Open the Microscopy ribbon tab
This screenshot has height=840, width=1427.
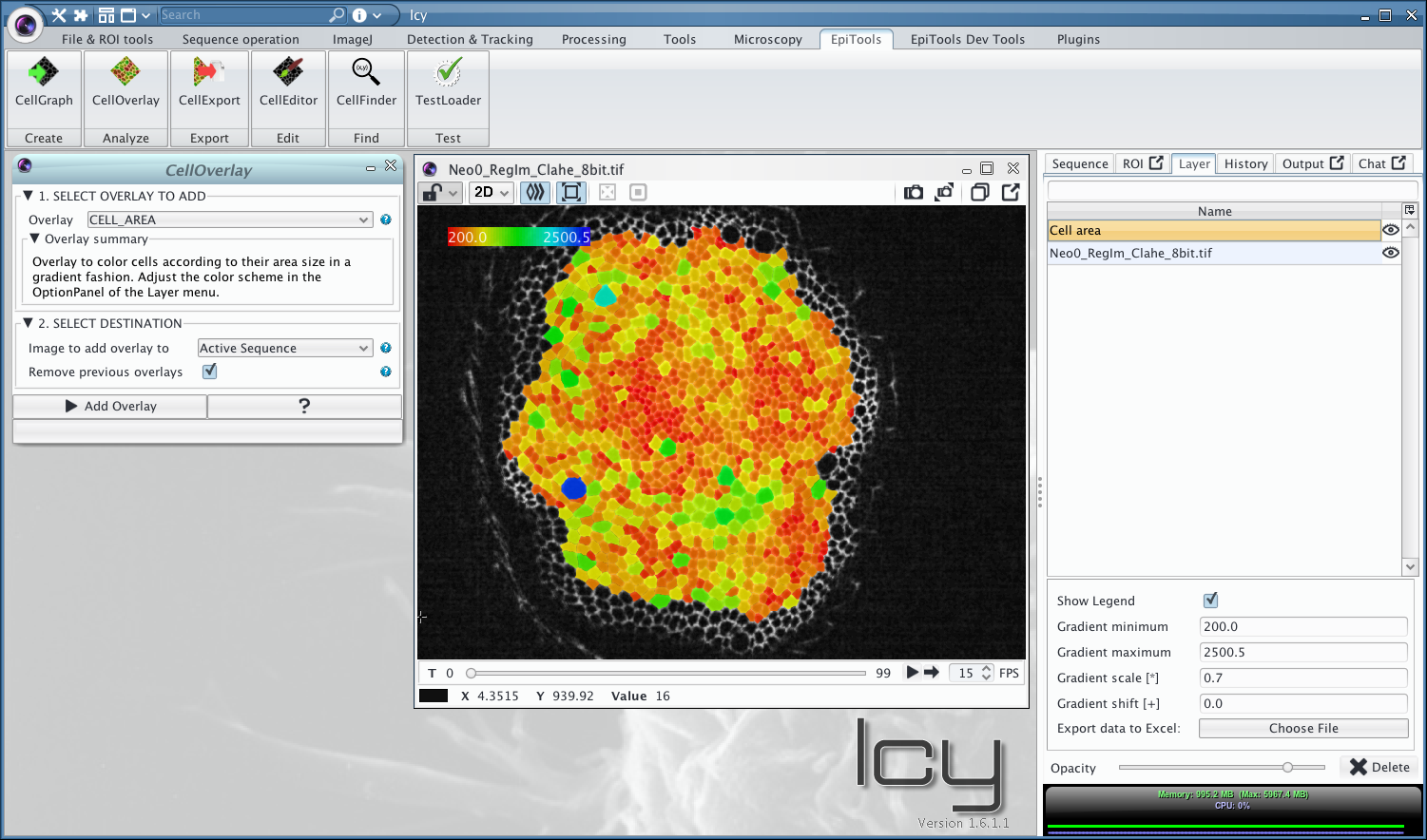pyautogui.click(x=768, y=39)
